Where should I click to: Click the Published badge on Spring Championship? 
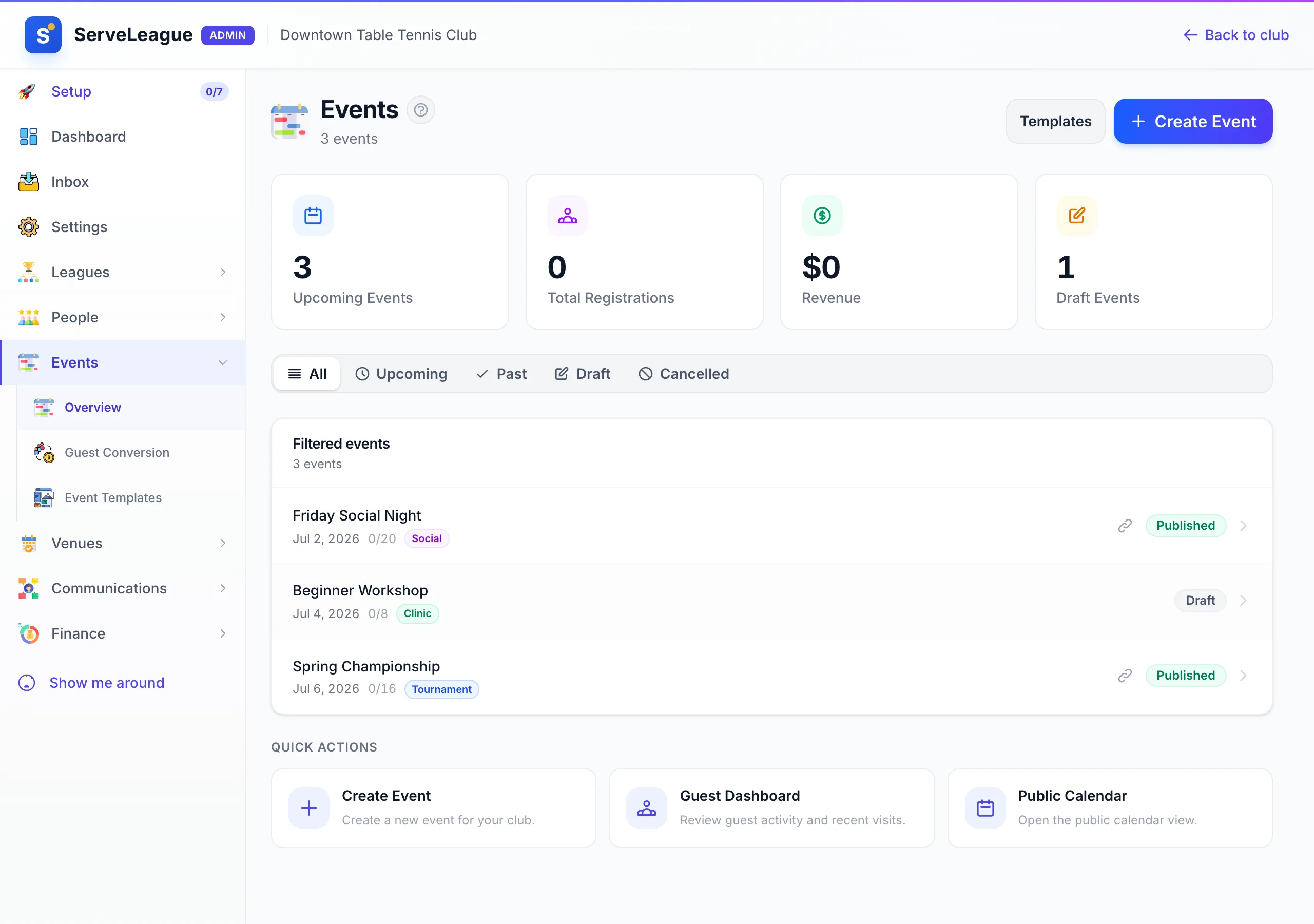click(1186, 676)
